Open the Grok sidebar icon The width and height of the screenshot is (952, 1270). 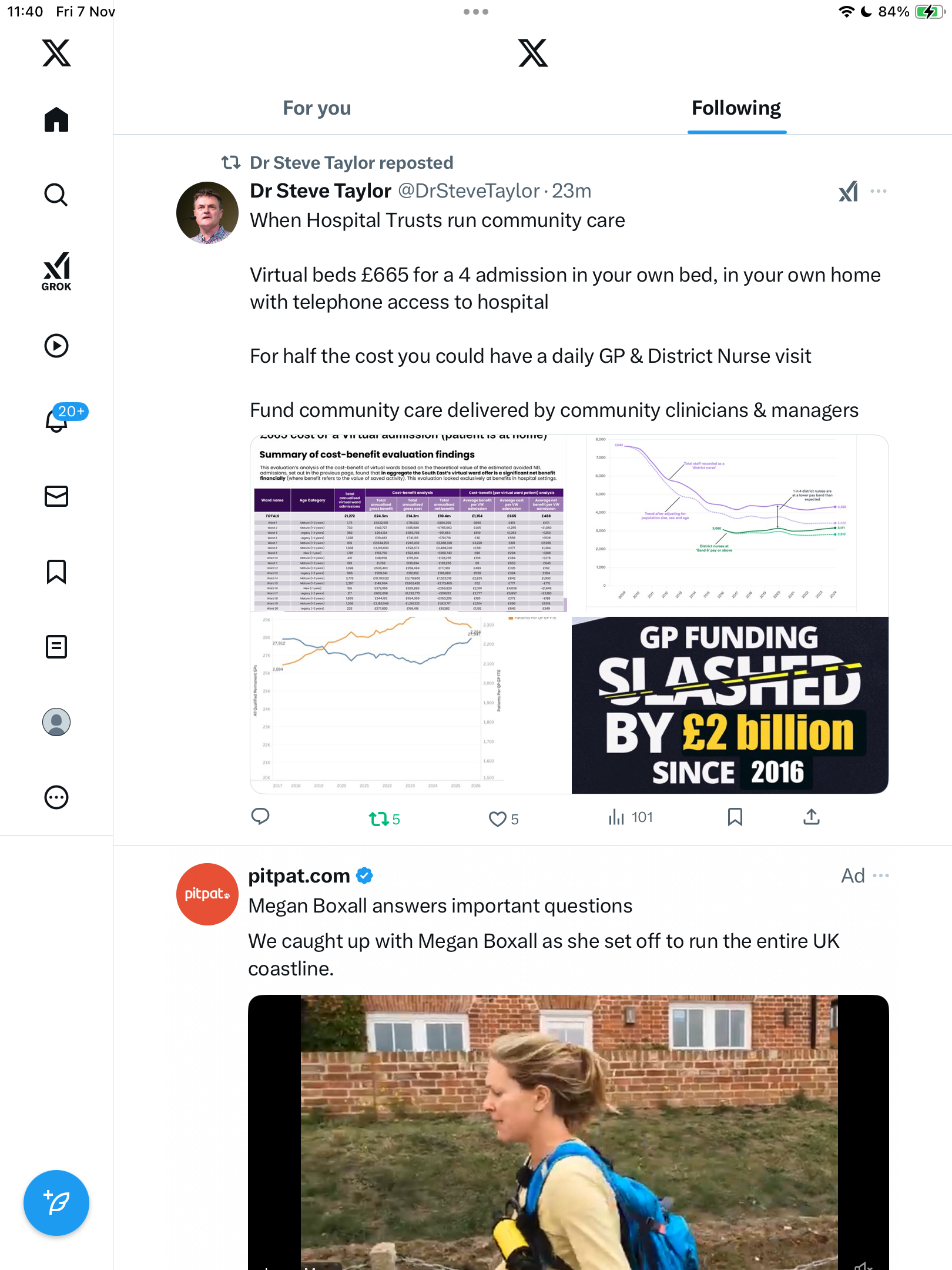point(56,271)
